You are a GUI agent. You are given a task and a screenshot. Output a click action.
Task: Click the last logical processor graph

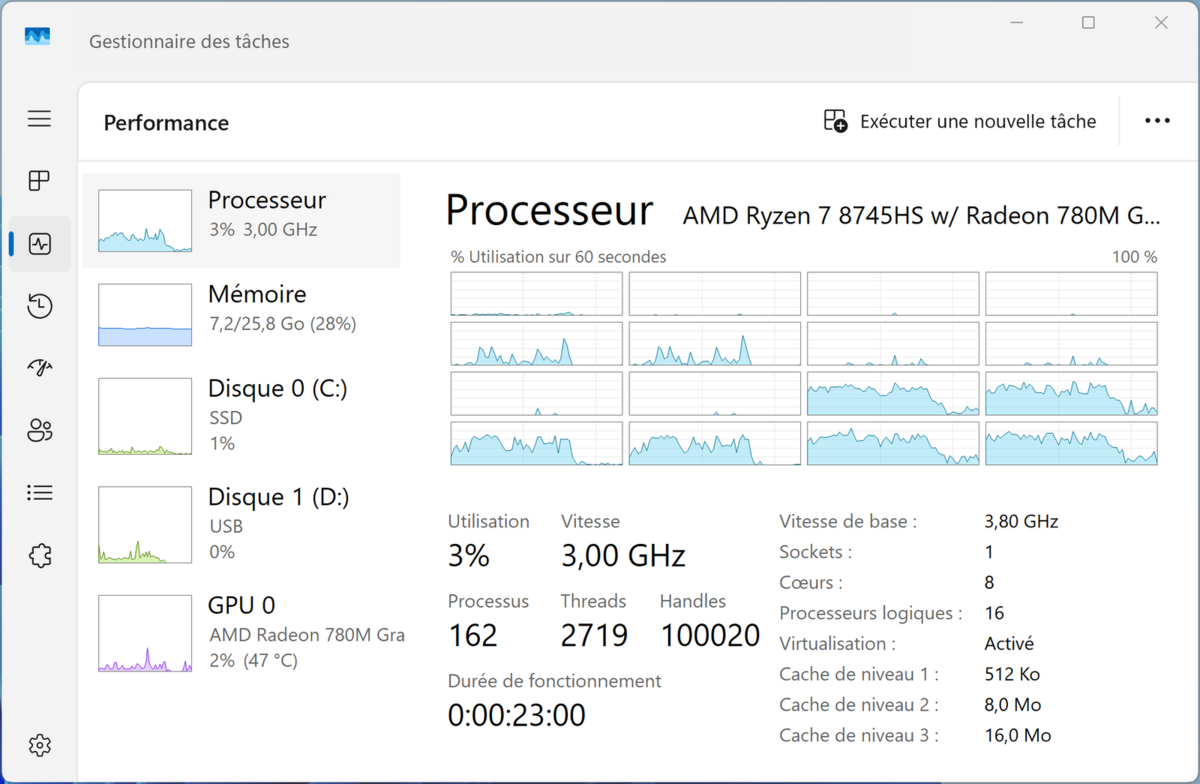coord(1071,444)
